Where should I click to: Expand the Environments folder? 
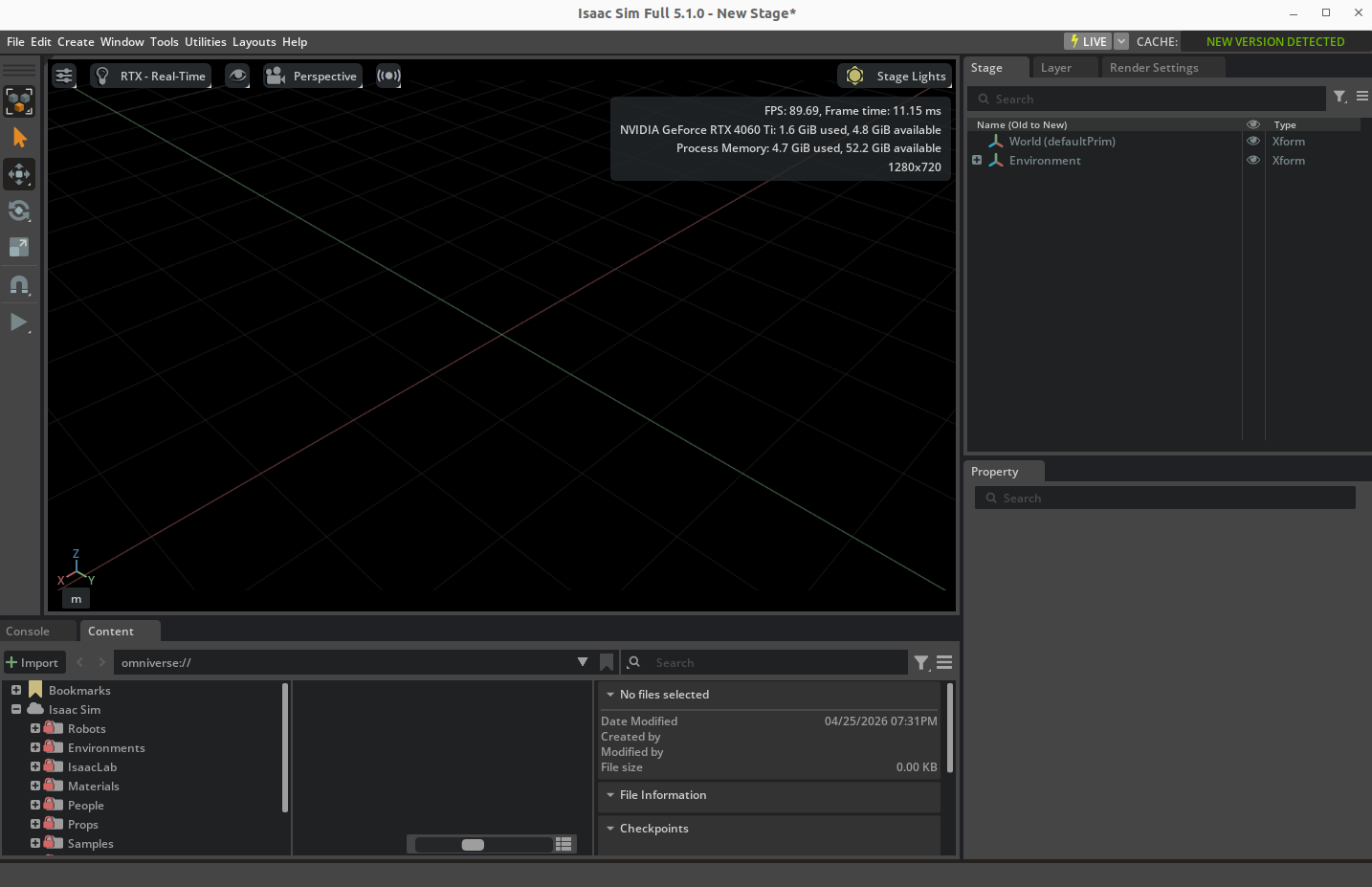(35, 747)
